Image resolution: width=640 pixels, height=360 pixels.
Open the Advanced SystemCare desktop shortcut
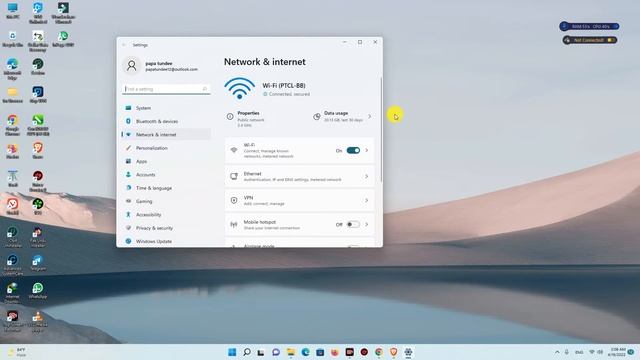pyautogui.click(x=13, y=264)
